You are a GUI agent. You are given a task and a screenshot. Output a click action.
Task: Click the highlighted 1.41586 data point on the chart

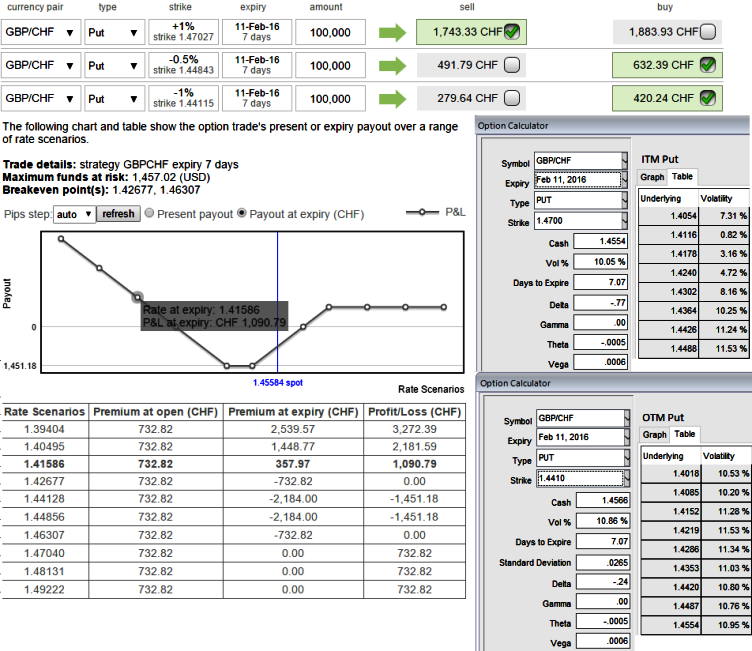coord(137,297)
